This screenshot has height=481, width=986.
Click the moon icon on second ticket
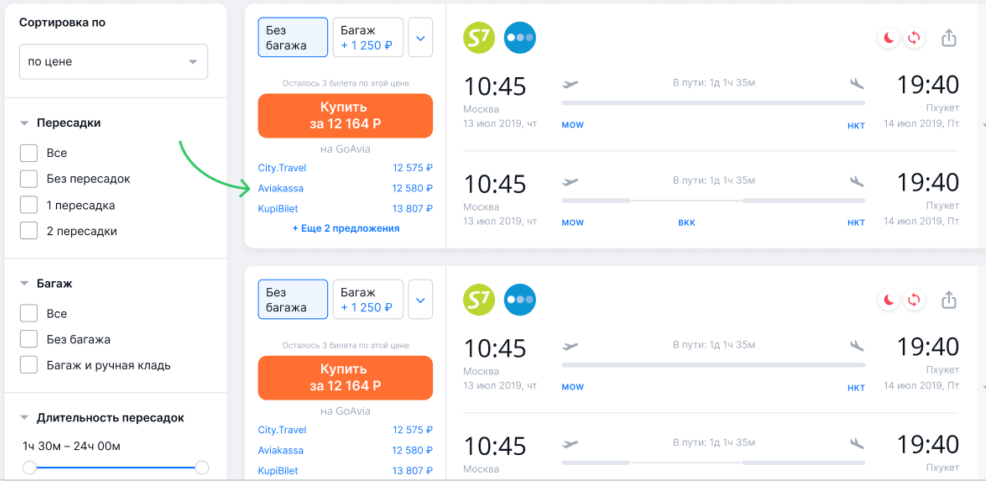coord(887,300)
